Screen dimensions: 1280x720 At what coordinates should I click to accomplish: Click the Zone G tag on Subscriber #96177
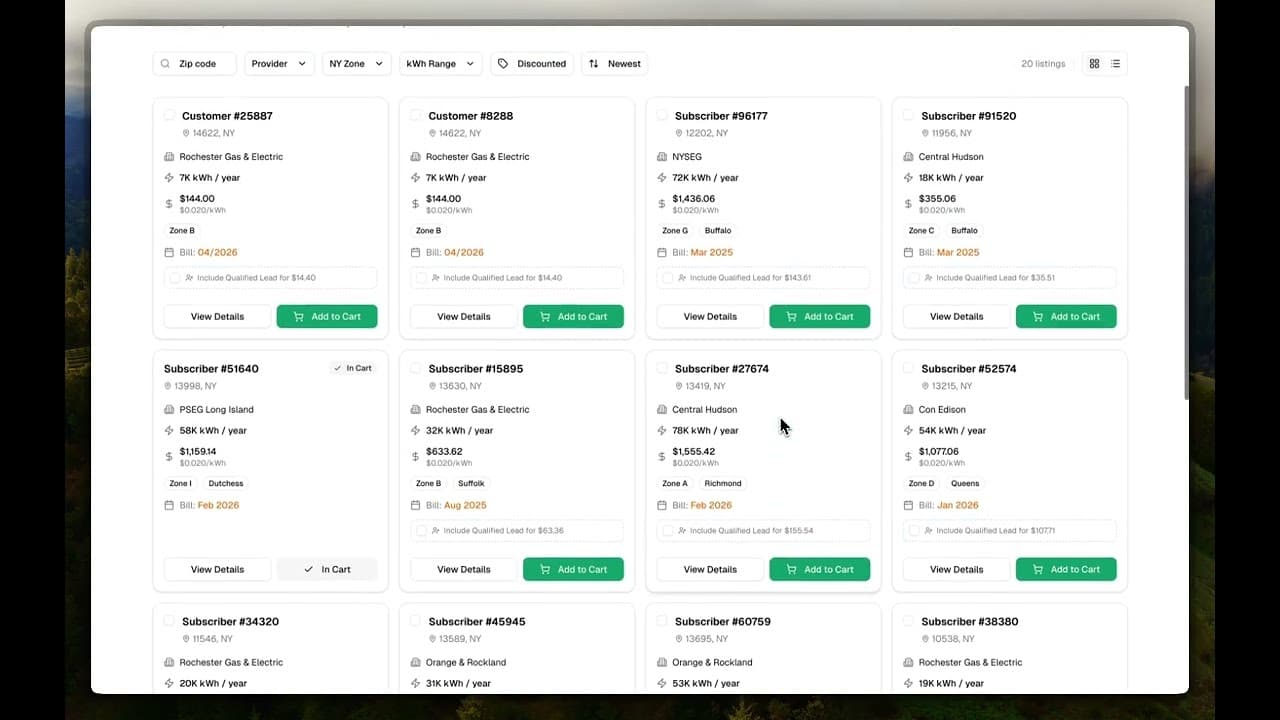675,231
